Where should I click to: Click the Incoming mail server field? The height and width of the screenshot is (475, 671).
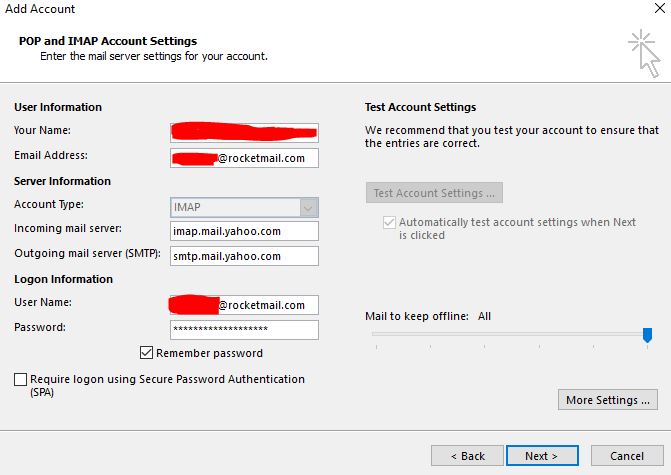coord(244,231)
